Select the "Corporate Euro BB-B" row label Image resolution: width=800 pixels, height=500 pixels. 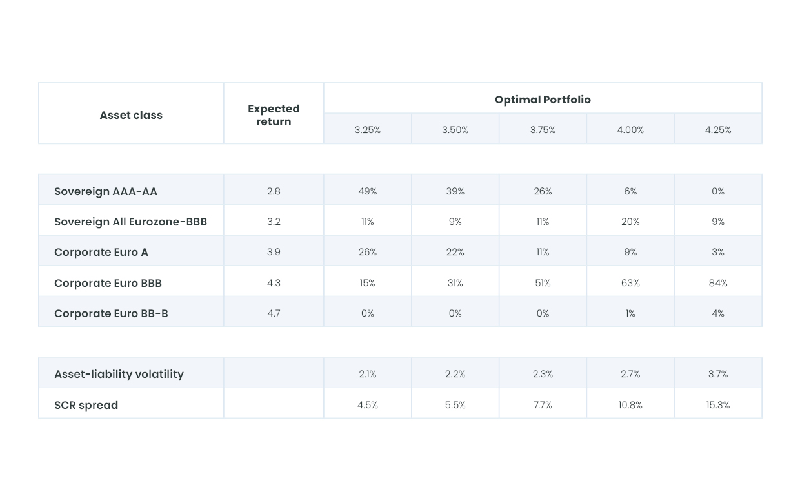coord(111,313)
